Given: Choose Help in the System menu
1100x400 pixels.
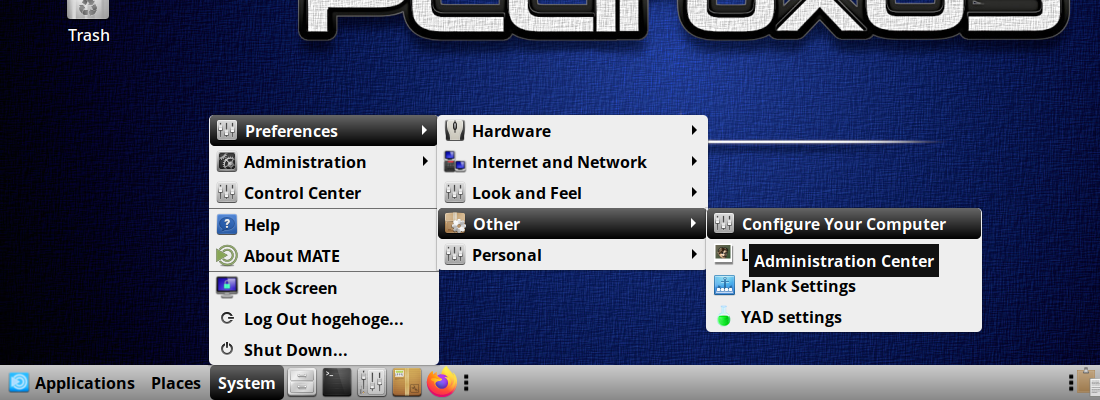Looking at the screenshot, I should click(323, 225).
